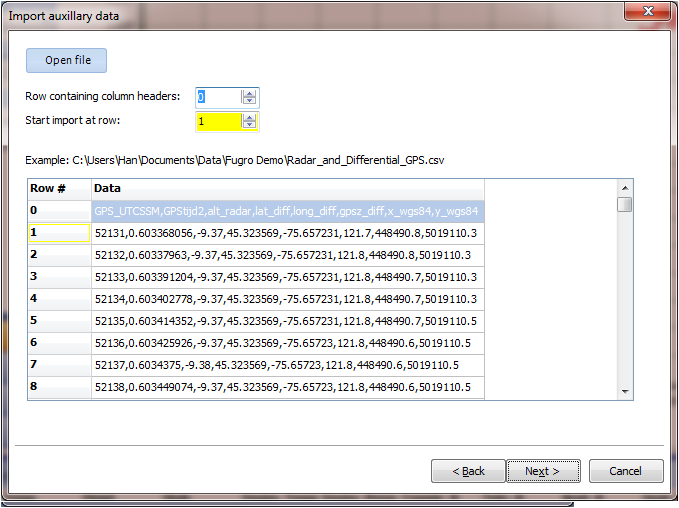
Task: Decrease the Start import at row value
Action: (249, 125)
